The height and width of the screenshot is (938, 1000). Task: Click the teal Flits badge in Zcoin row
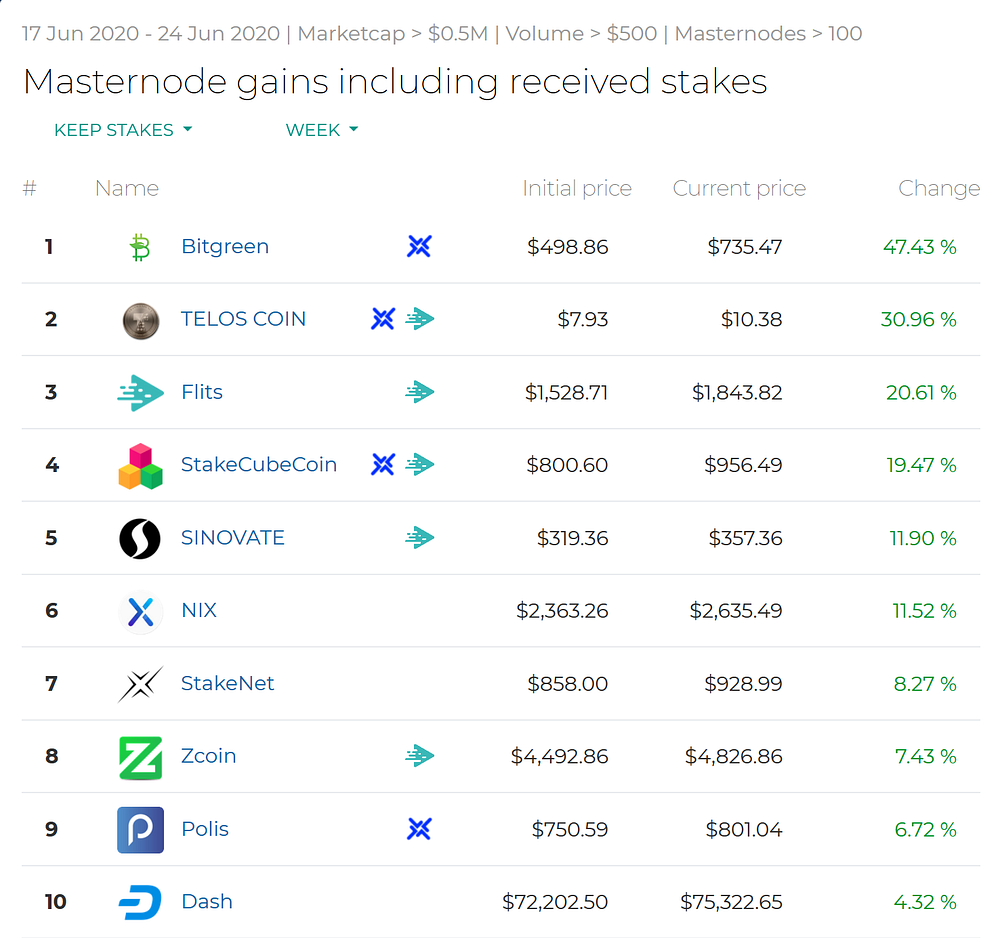click(x=420, y=756)
